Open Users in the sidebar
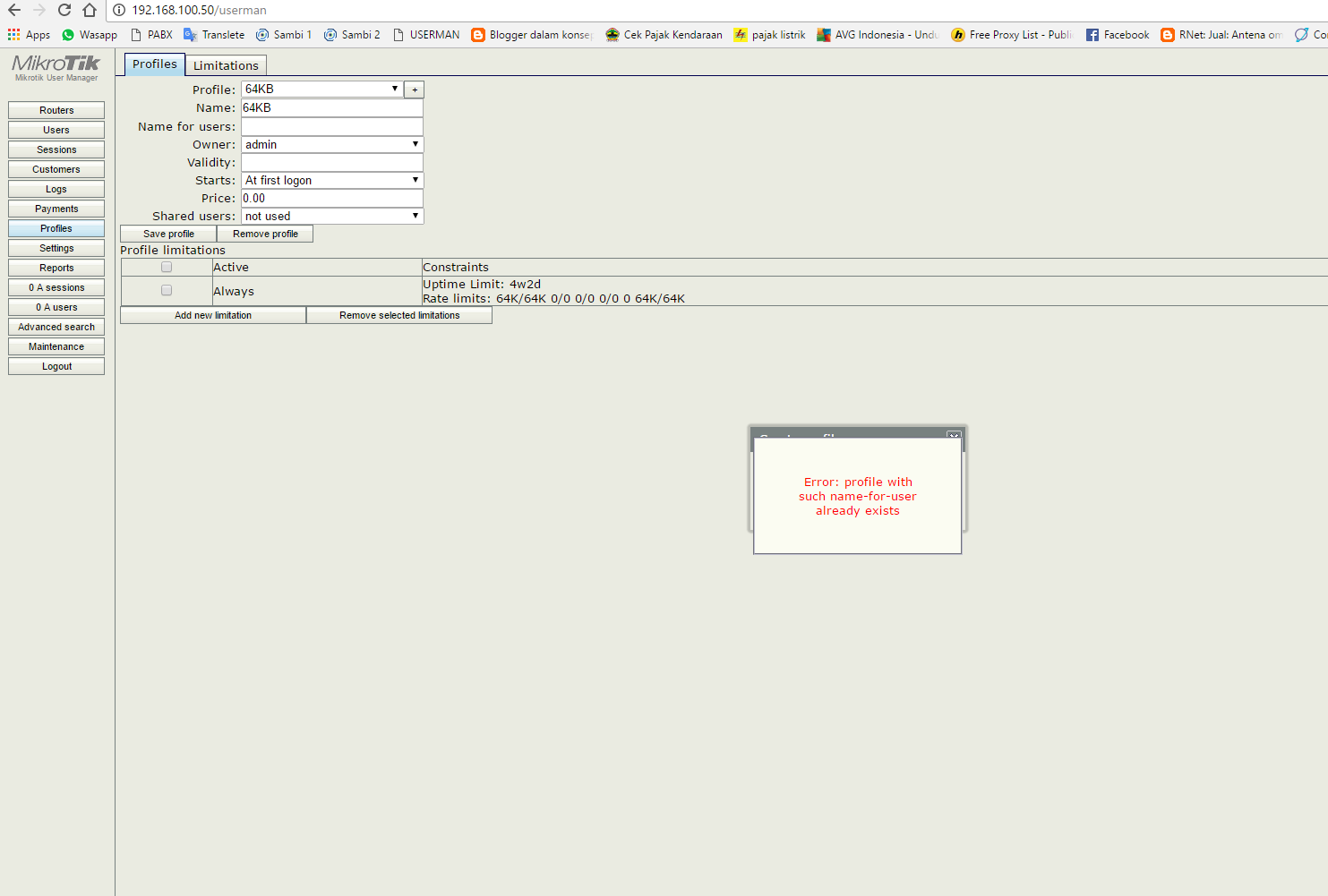The image size is (1328, 896). [56, 130]
